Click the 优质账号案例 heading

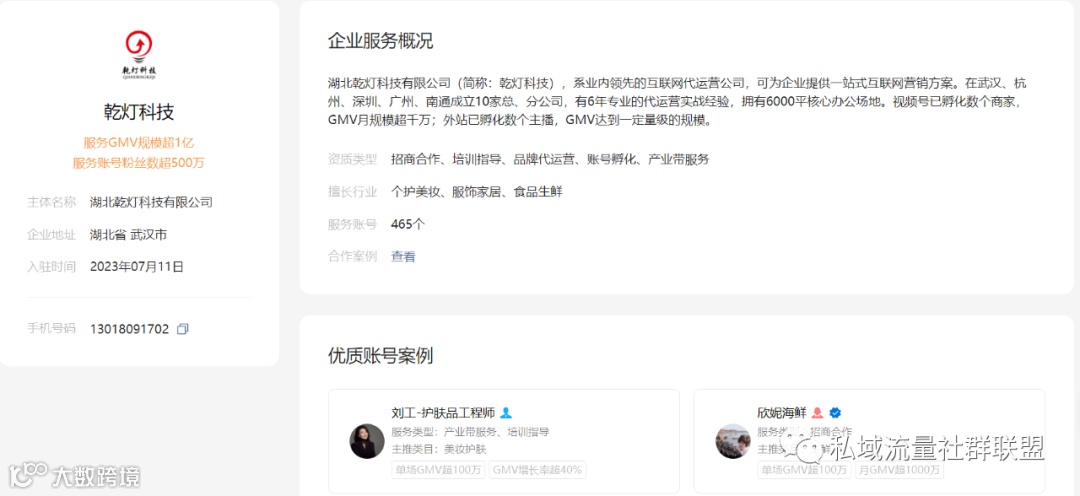coord(381,355)
